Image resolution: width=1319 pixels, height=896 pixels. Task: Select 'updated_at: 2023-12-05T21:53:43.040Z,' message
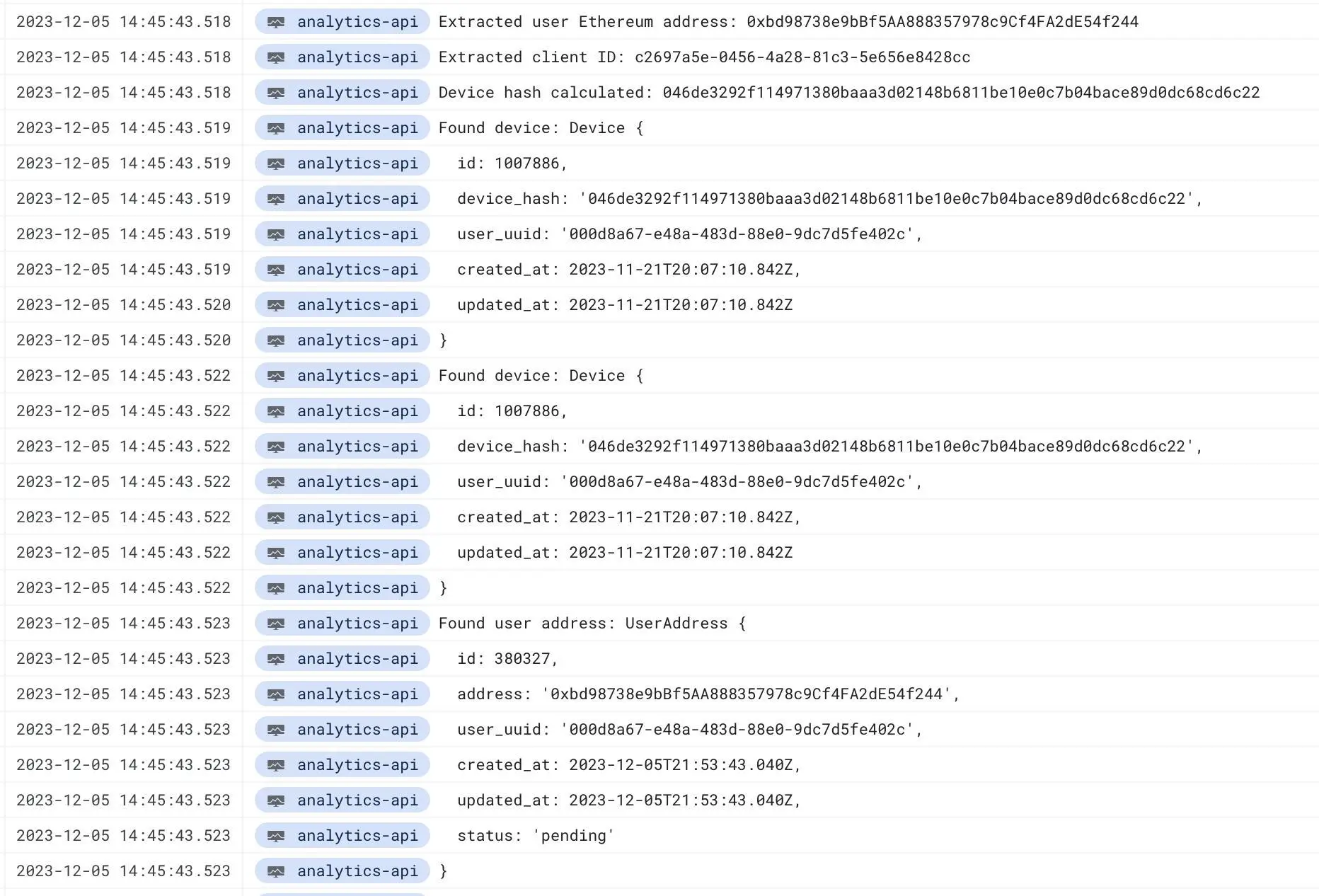pyautogui.click(x=629, y=800)
